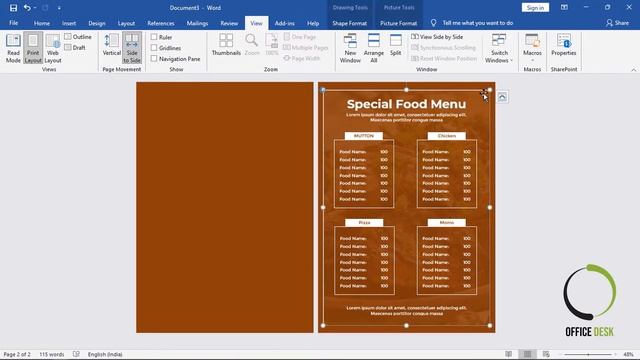Undo the last action
Viewport: 640px width, 360px height.
tap(27, 8)
